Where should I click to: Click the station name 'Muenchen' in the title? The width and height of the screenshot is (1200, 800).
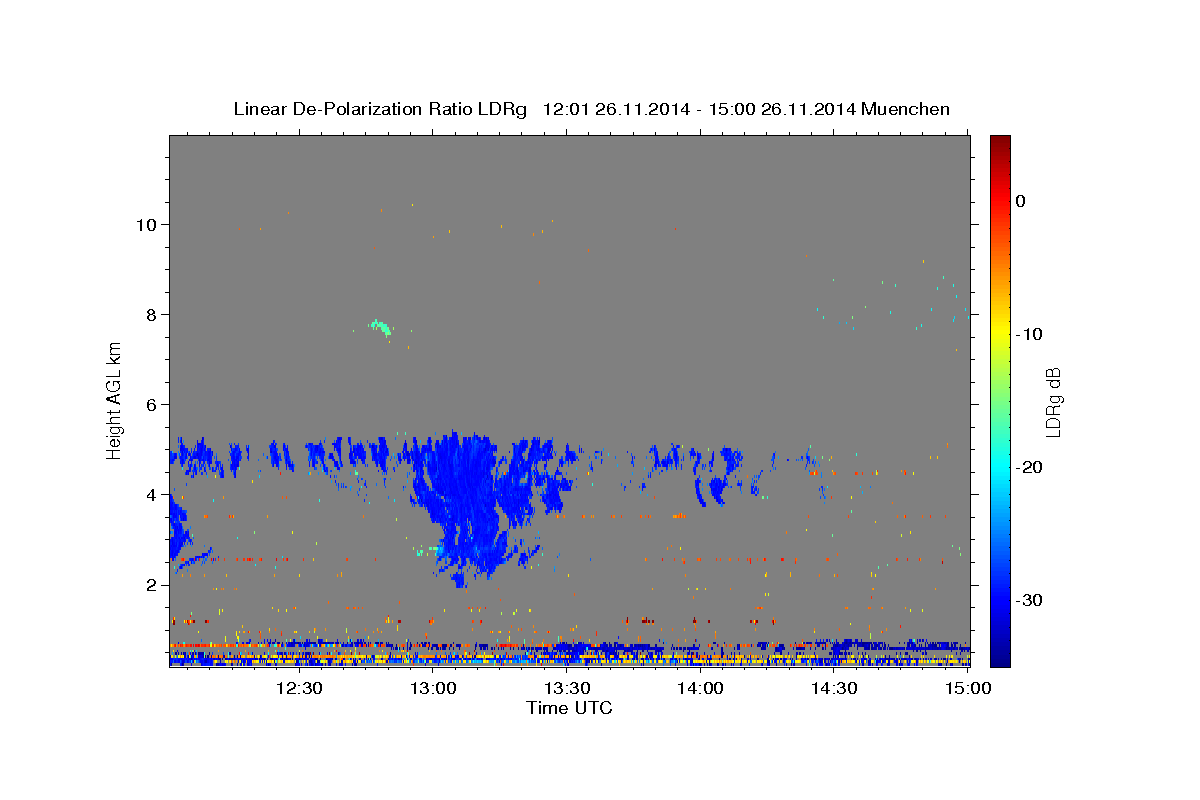click(906, 109)
